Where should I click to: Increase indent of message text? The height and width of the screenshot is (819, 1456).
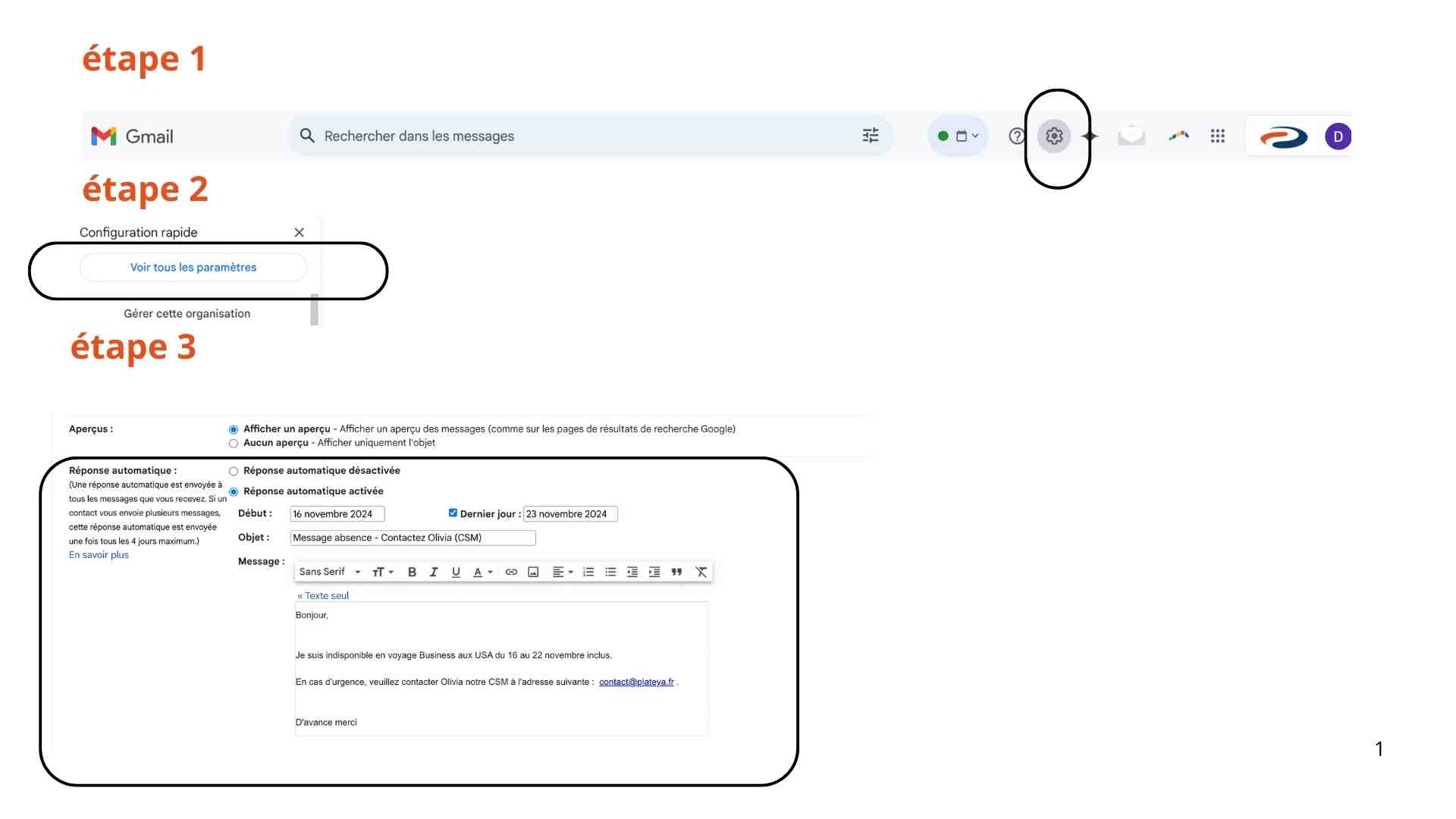pos(654,573)
